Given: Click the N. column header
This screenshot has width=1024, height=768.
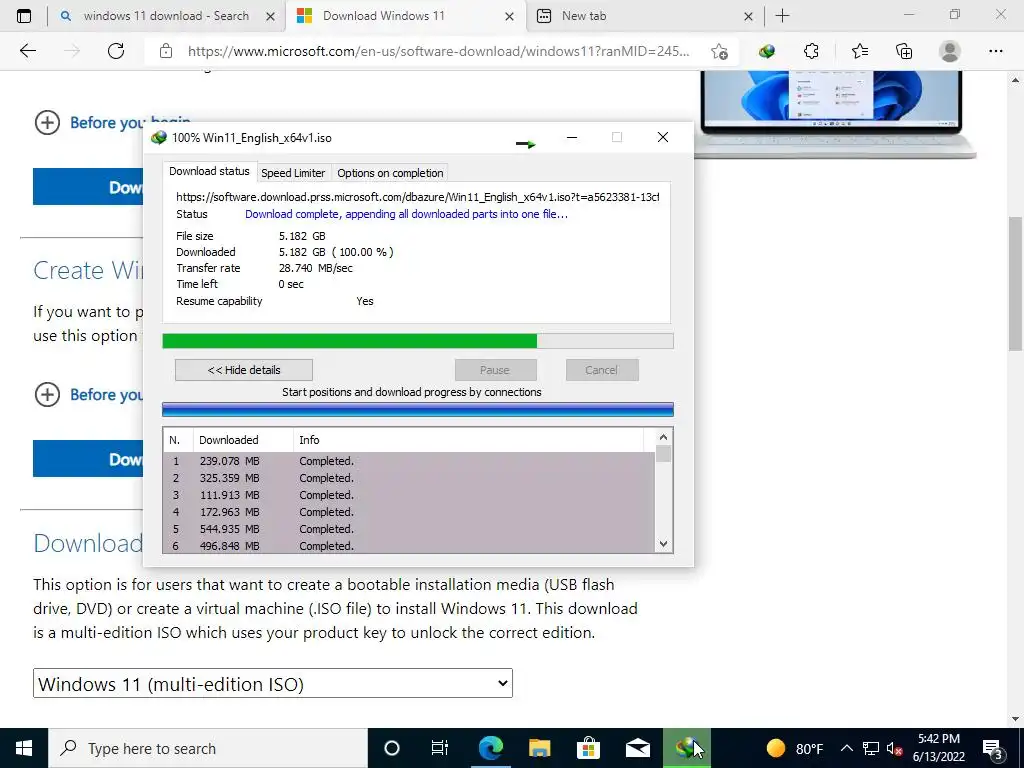Looking at the screenshot, I should click(178, 440).
